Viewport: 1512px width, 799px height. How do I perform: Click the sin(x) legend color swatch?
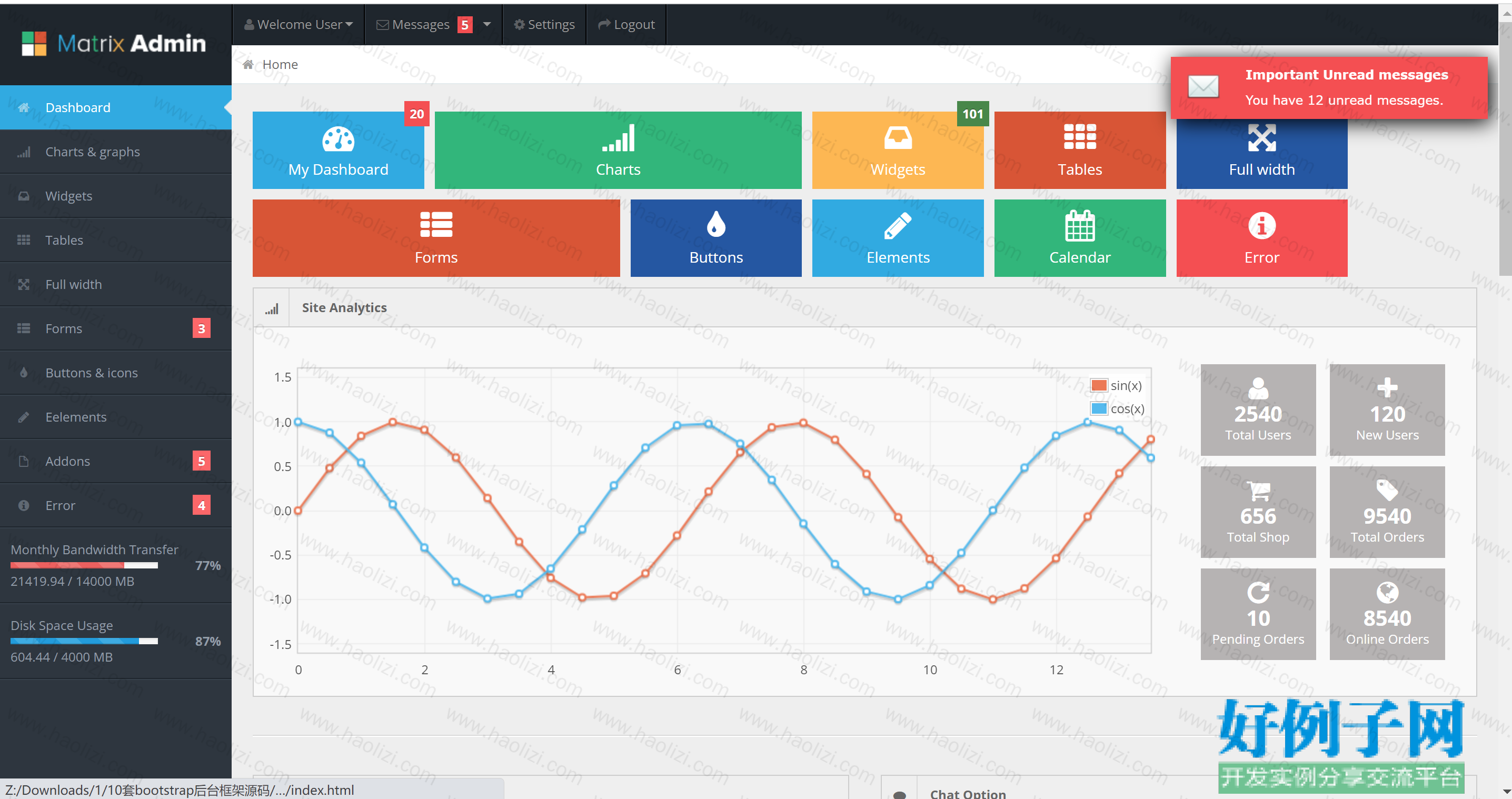pos(1099,385)
